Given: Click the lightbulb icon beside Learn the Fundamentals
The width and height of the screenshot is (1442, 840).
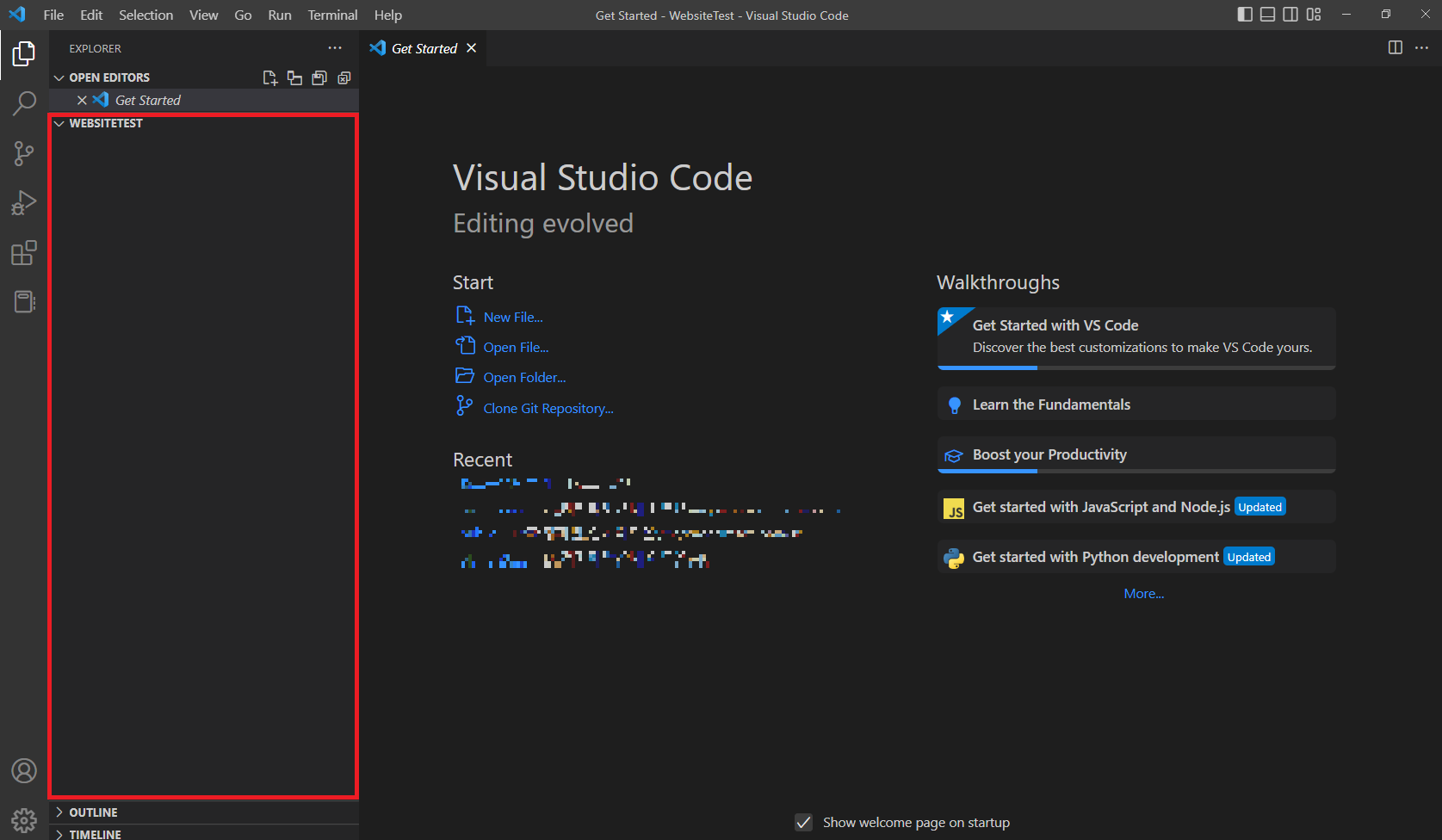Looking at the screenshot, I should coord(954,405).
